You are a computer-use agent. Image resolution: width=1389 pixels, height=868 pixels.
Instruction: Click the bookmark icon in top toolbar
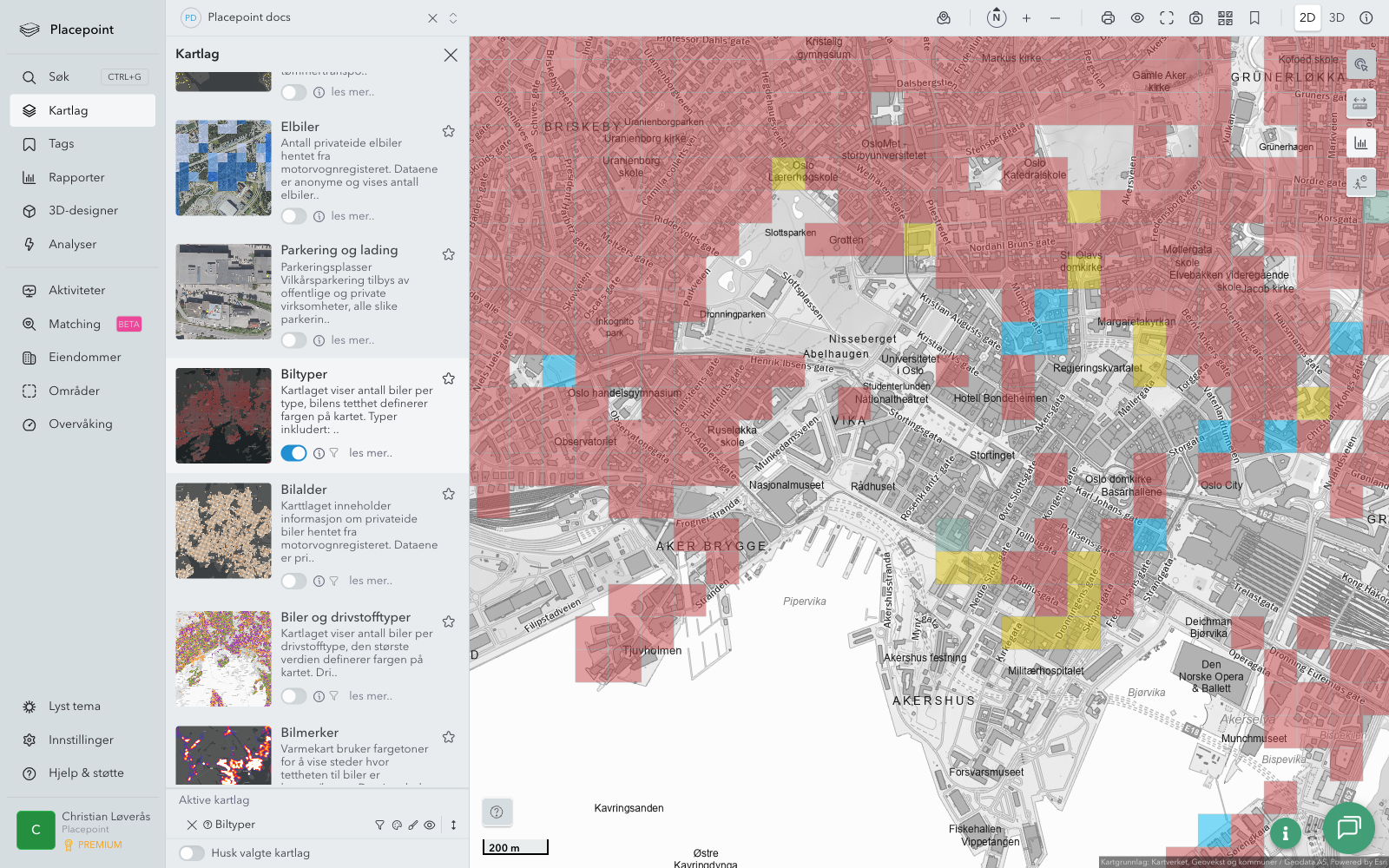pyautogui.click(x=1254, y=18)
